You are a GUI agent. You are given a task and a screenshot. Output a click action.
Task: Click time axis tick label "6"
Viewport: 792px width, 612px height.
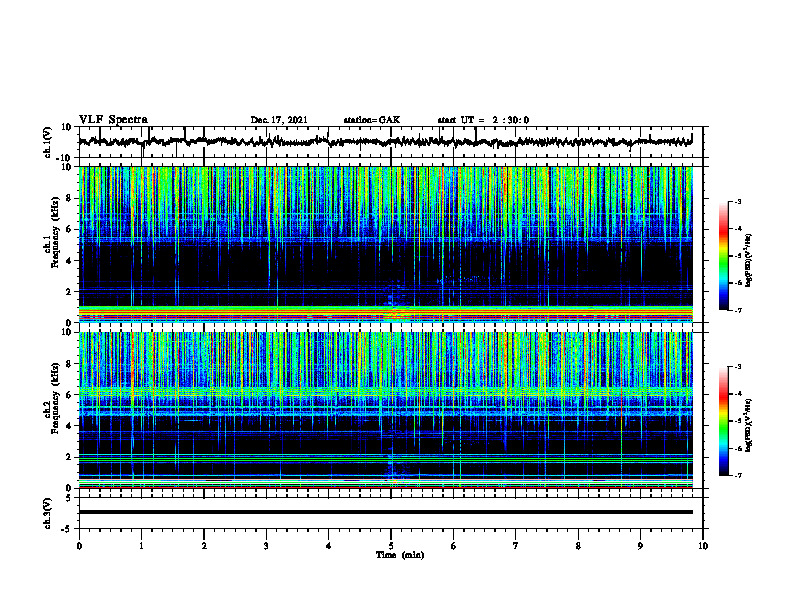454,546
